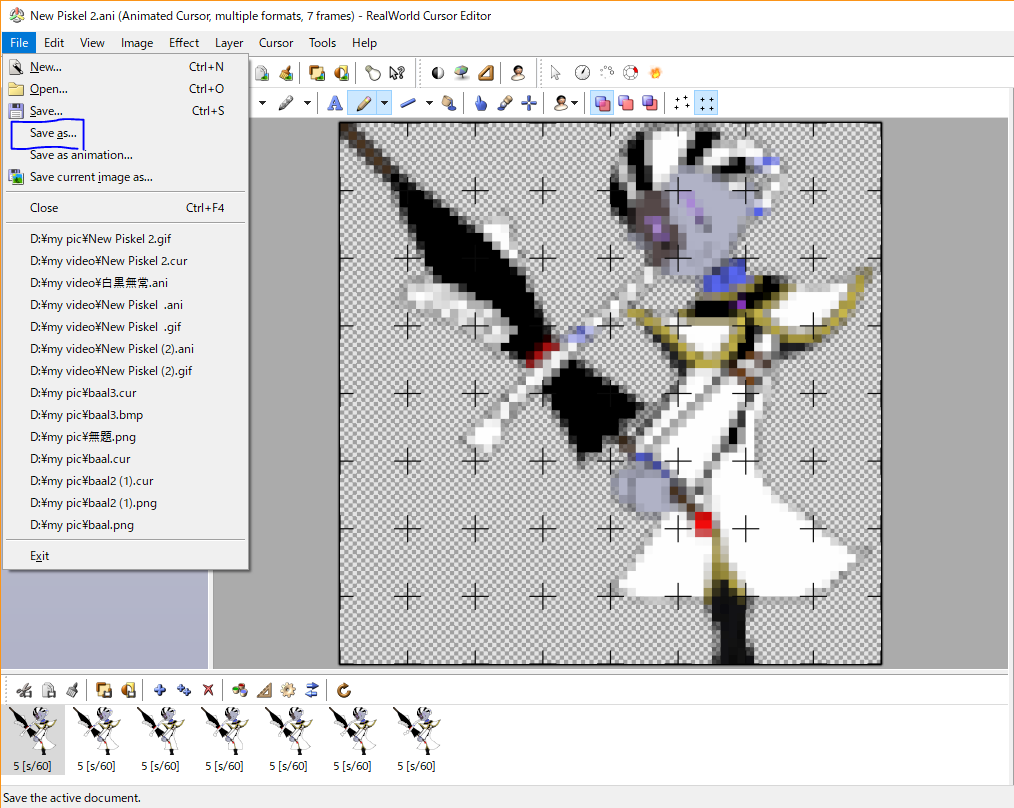Open the Layer menu
This screenshot has height=808, width=1014.
pos(229,43)
